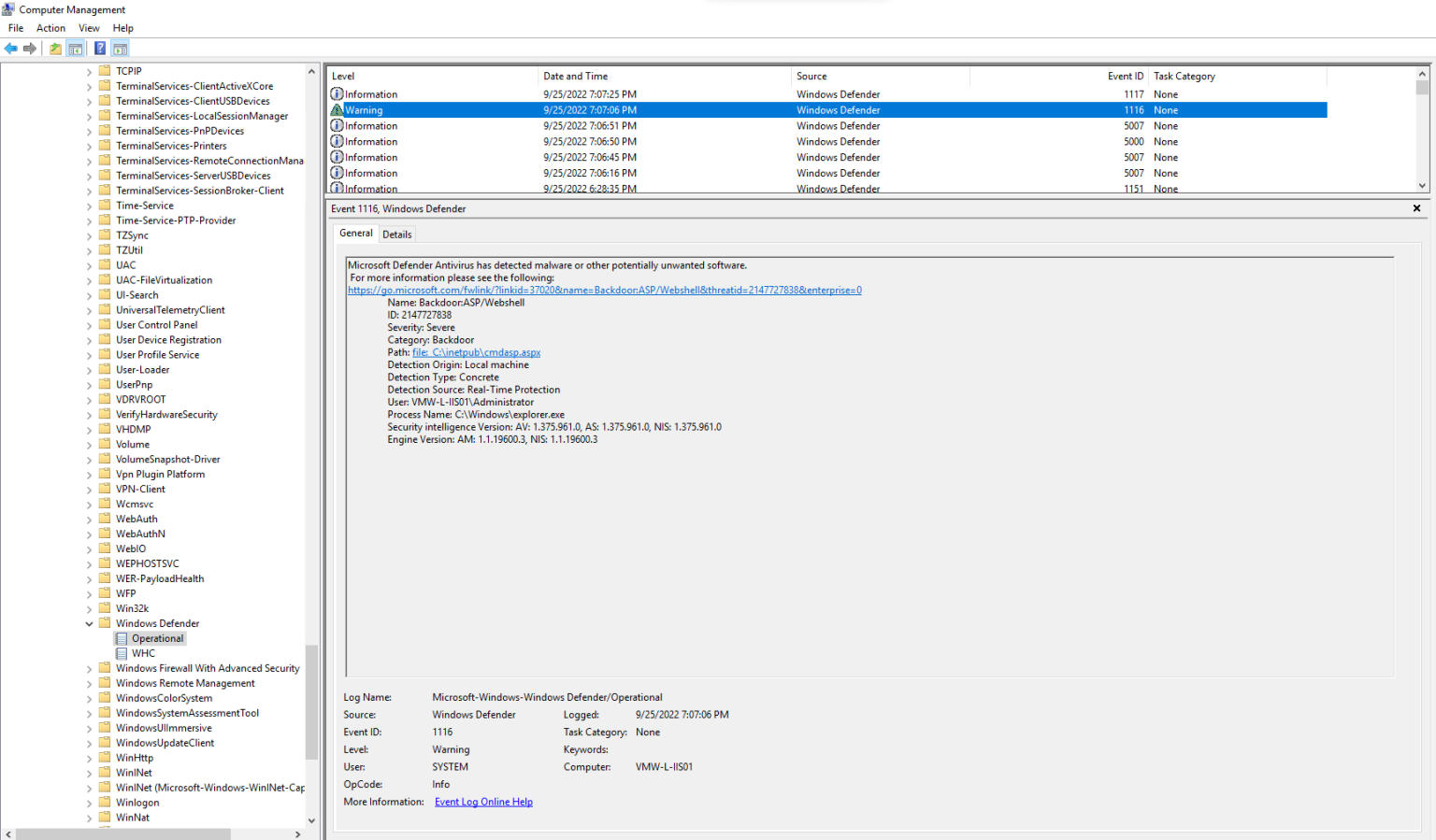The image size is (1436, 840).
Task: Toggle the console tree visibility
Action: pyautogui.click(x=77, y=48)
